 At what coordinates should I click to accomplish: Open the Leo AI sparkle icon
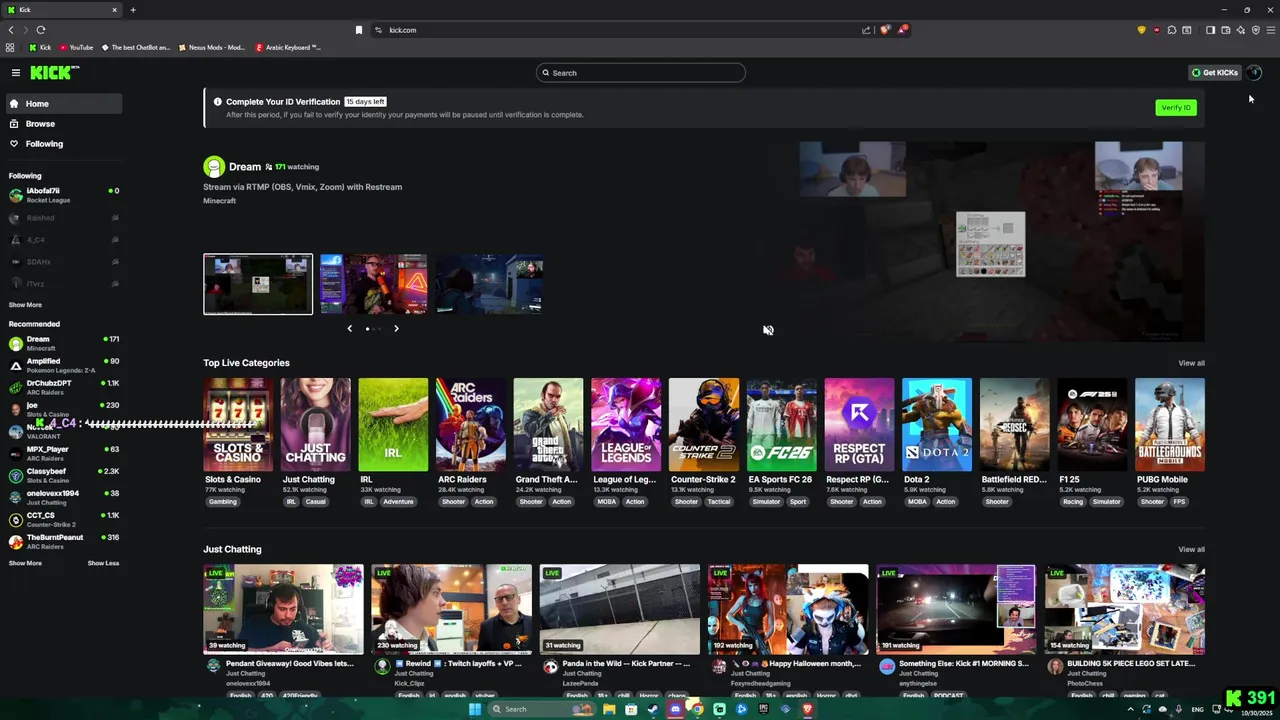1241,30
